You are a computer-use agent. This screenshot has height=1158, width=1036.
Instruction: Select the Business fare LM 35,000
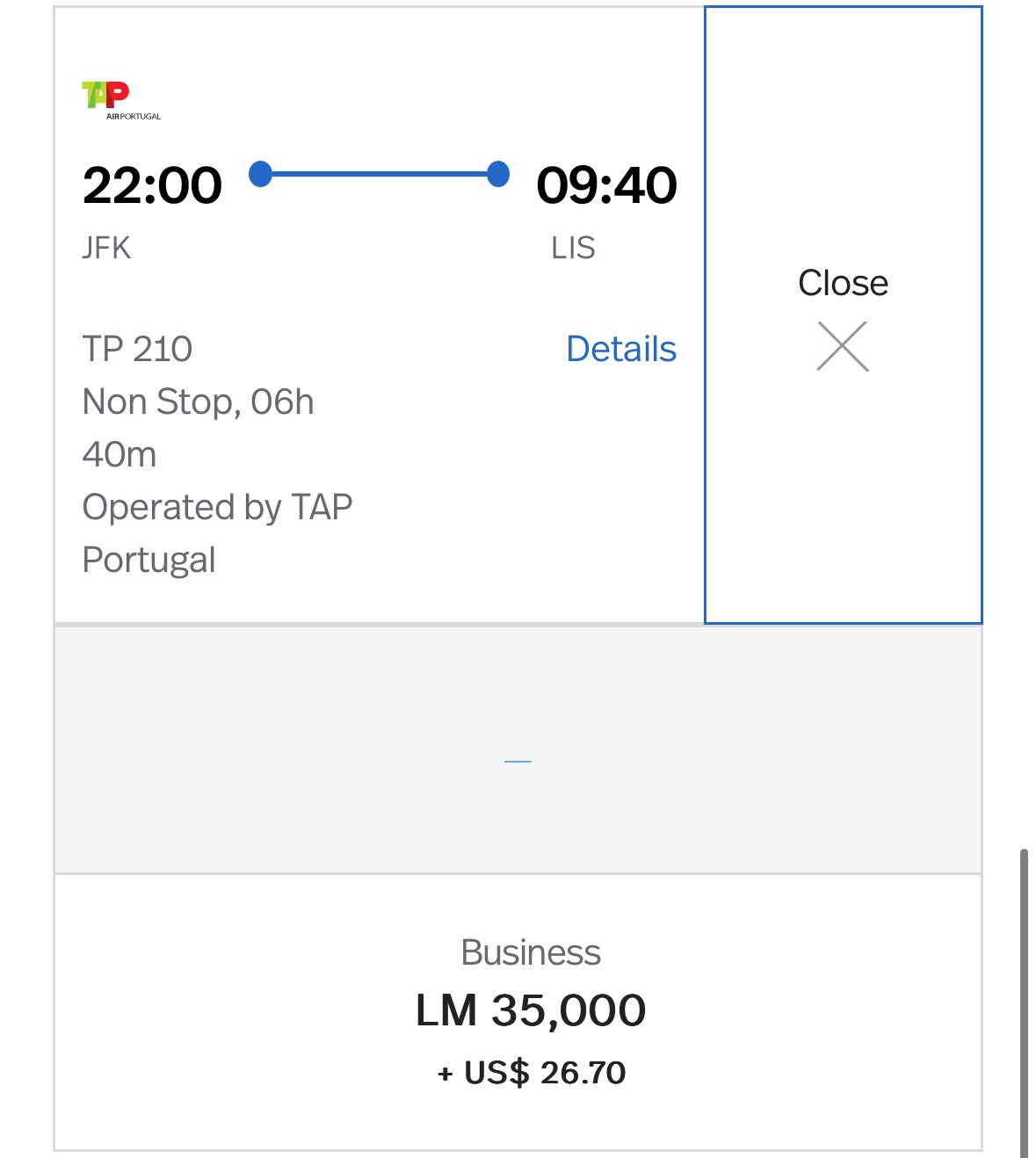(518, 1012)
